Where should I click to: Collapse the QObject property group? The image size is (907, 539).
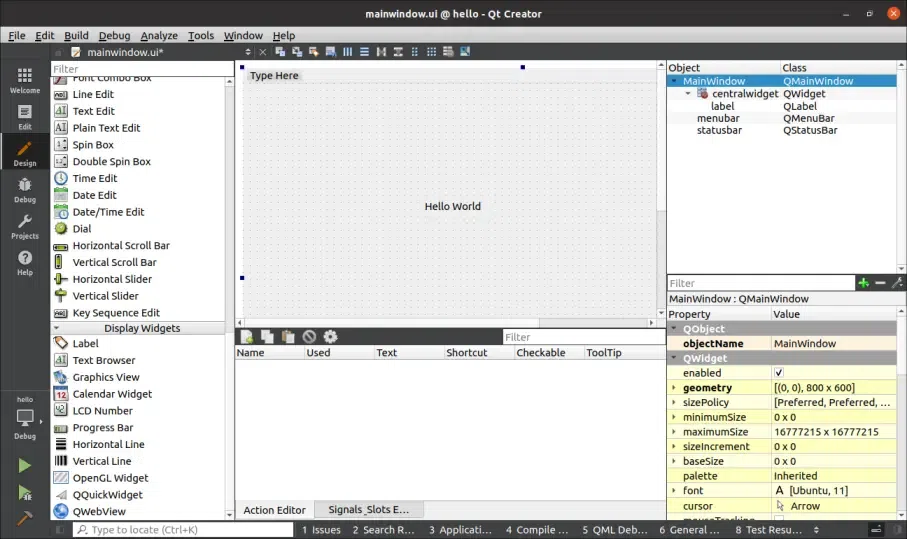(x=674, y=328)
